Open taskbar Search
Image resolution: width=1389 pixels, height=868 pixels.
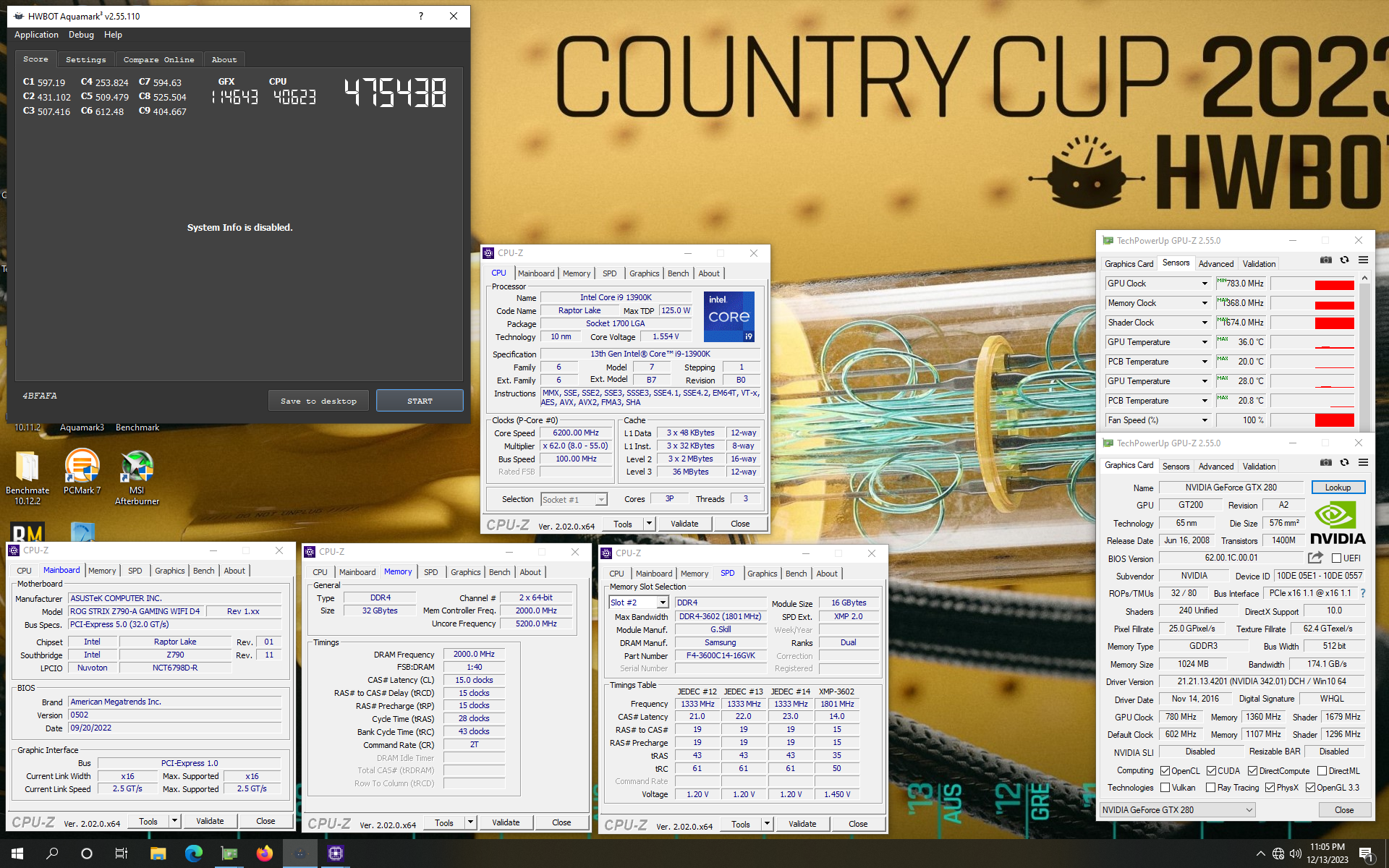pos(52,854)
